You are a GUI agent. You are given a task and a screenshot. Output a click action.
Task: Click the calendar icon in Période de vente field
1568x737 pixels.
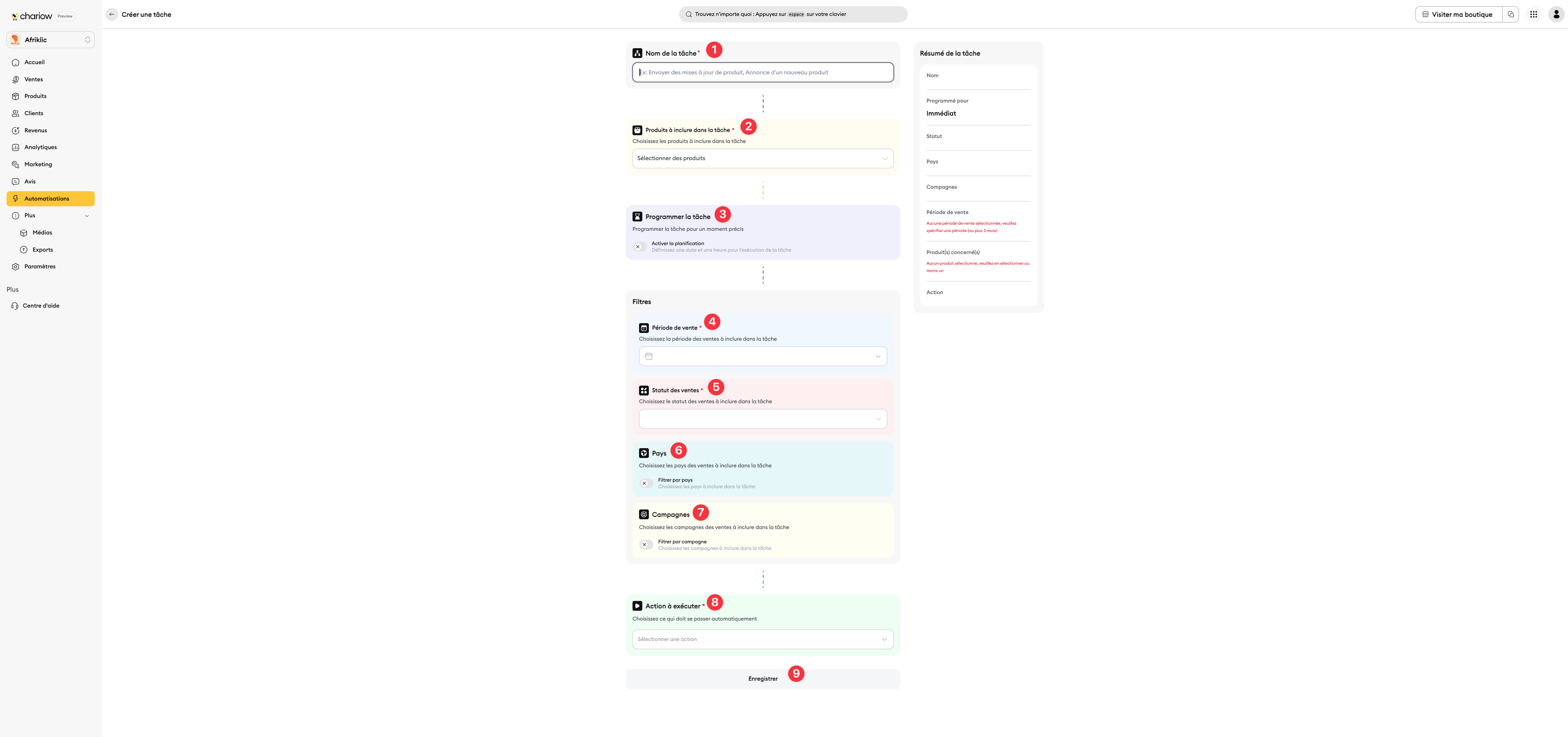click(x=649, y=356)
